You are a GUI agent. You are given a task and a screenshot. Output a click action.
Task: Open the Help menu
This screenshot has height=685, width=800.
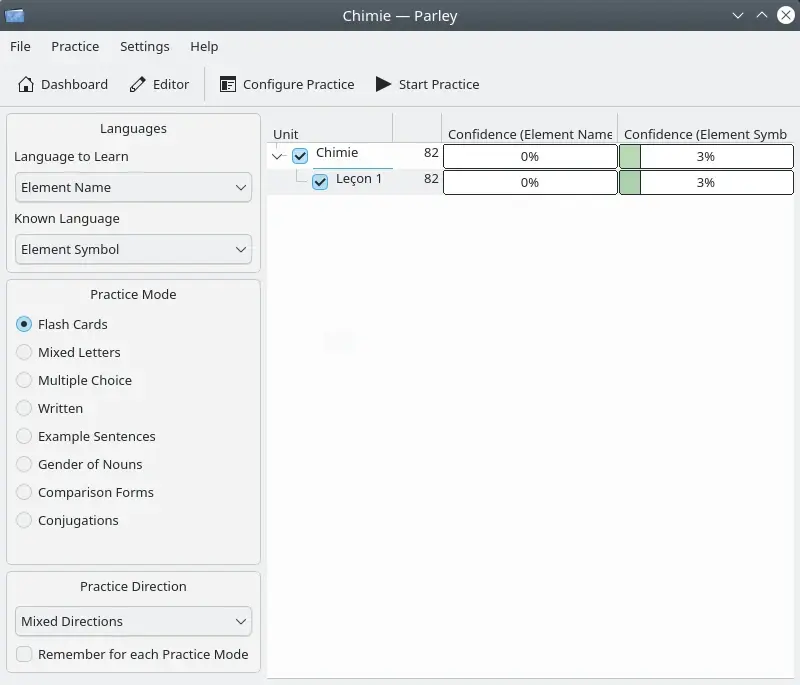tap(204, 46)
